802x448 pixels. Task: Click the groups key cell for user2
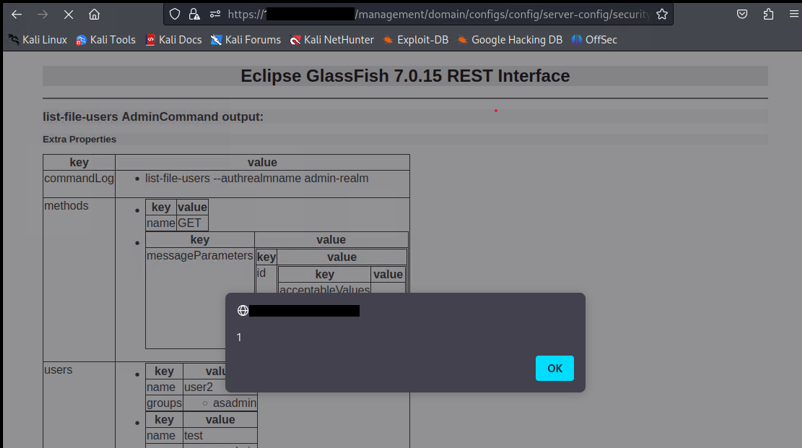pos(164,403)
